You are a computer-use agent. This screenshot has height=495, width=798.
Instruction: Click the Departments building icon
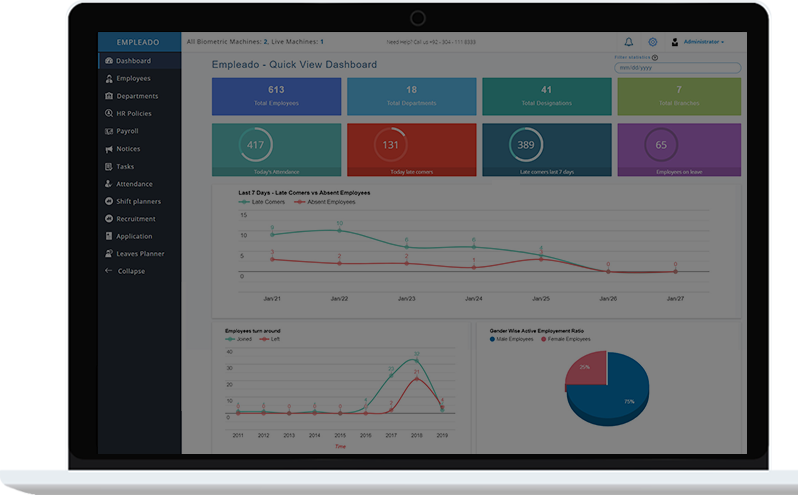[108, 96]
